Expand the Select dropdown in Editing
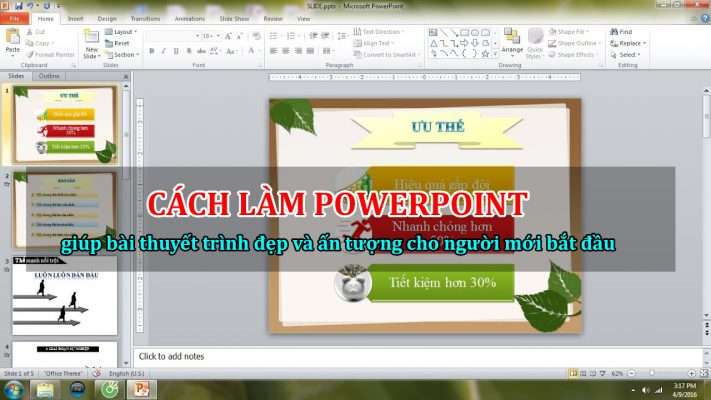Image resolution: width=711 pixels, height=400 pixels. coord(629,55)
